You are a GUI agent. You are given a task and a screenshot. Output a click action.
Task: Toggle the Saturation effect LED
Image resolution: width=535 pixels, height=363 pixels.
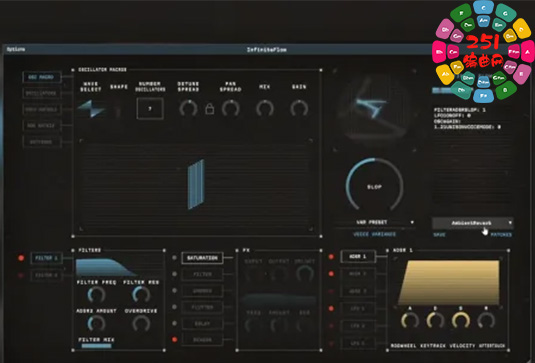point(174,258)
